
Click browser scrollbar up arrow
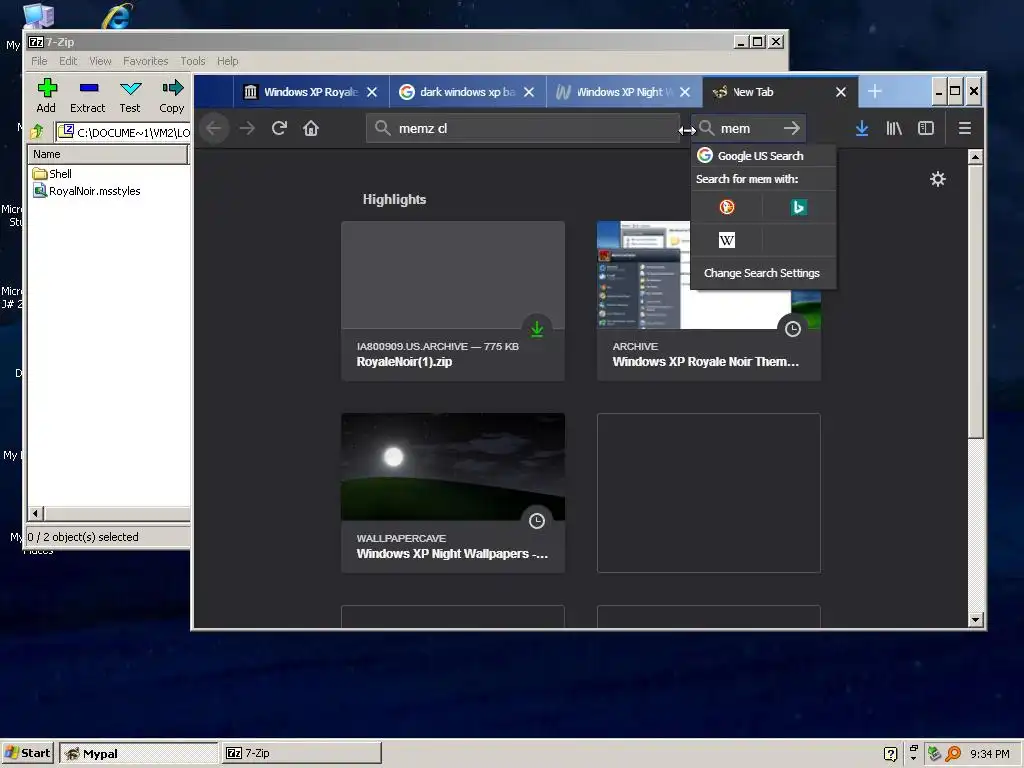click(x=975, y=157)
